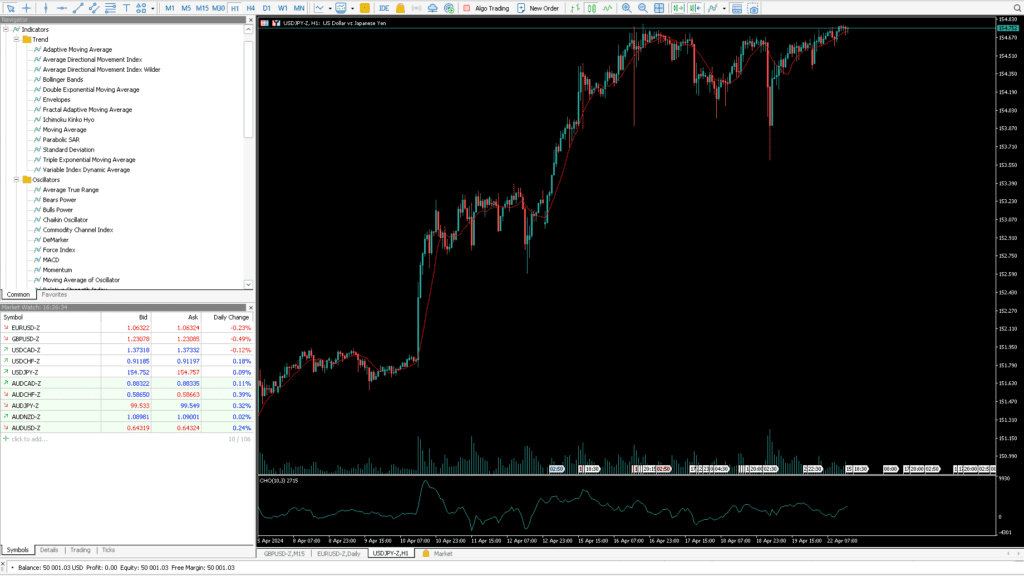Select the USDJPY-Z row in Market Watch
This screenshot has height=576, width=1024.
[127, 372]
